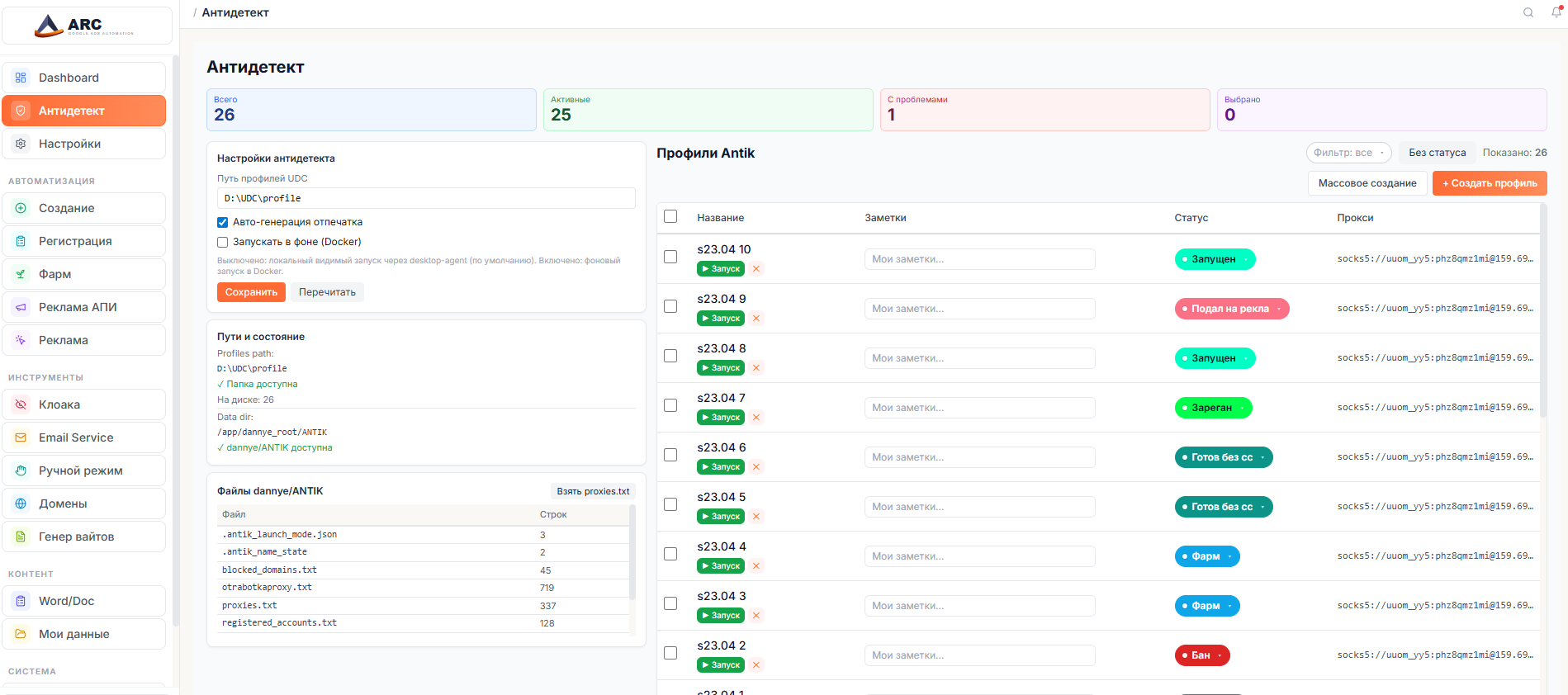Click the Email Service envelope icon
The height and width of the screenshot is (695, 1568).
pyautogui.click(x=21, y=437)
